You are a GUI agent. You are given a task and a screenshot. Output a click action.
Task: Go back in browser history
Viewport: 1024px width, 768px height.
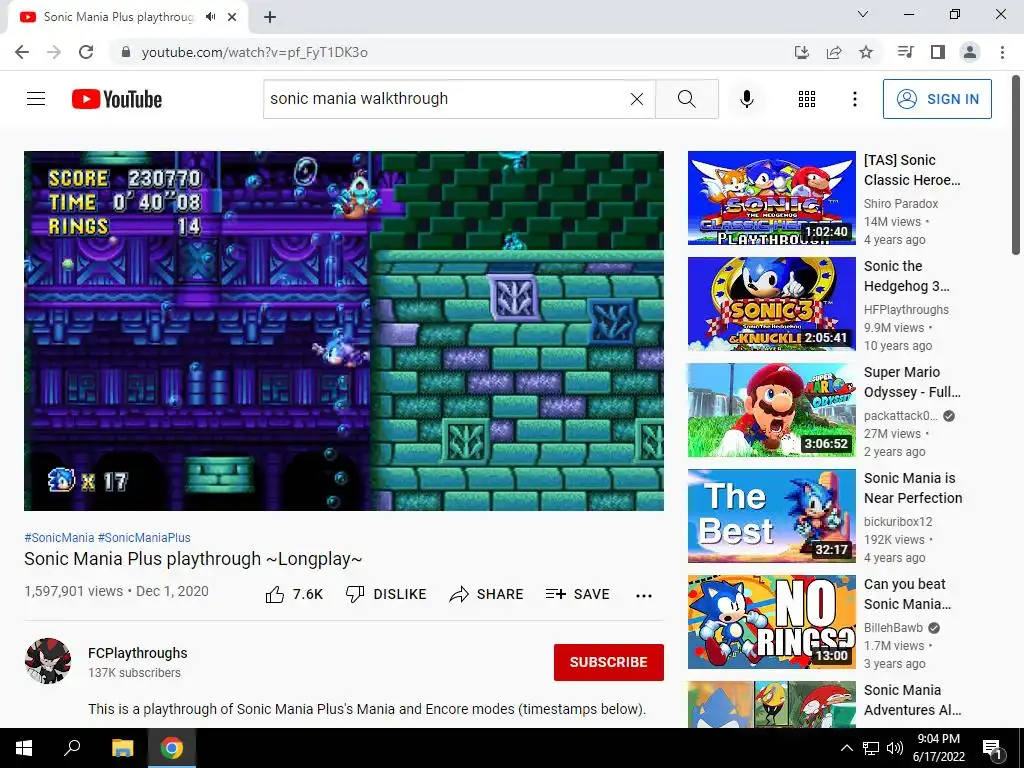pyautogui.click(x=22, y=52)
